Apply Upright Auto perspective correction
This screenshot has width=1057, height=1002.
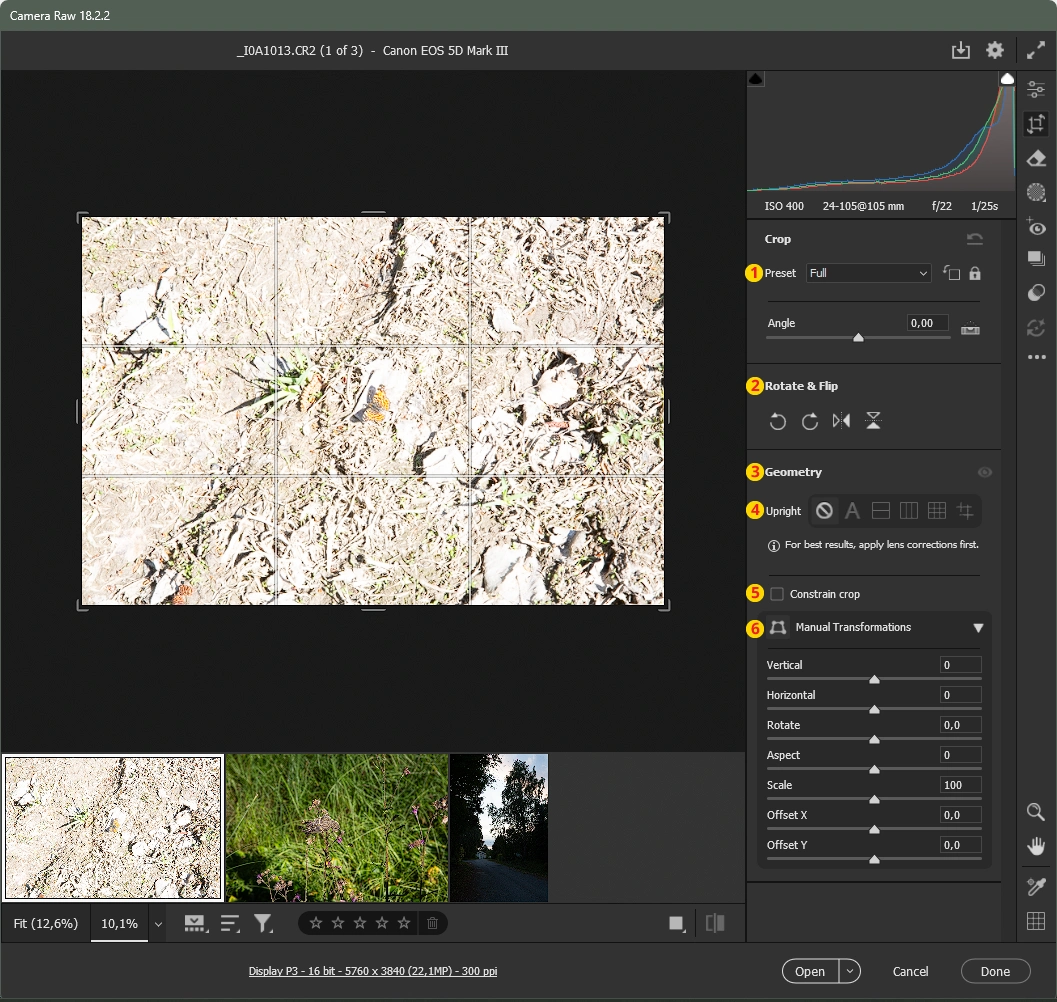[x=852, y=510]
